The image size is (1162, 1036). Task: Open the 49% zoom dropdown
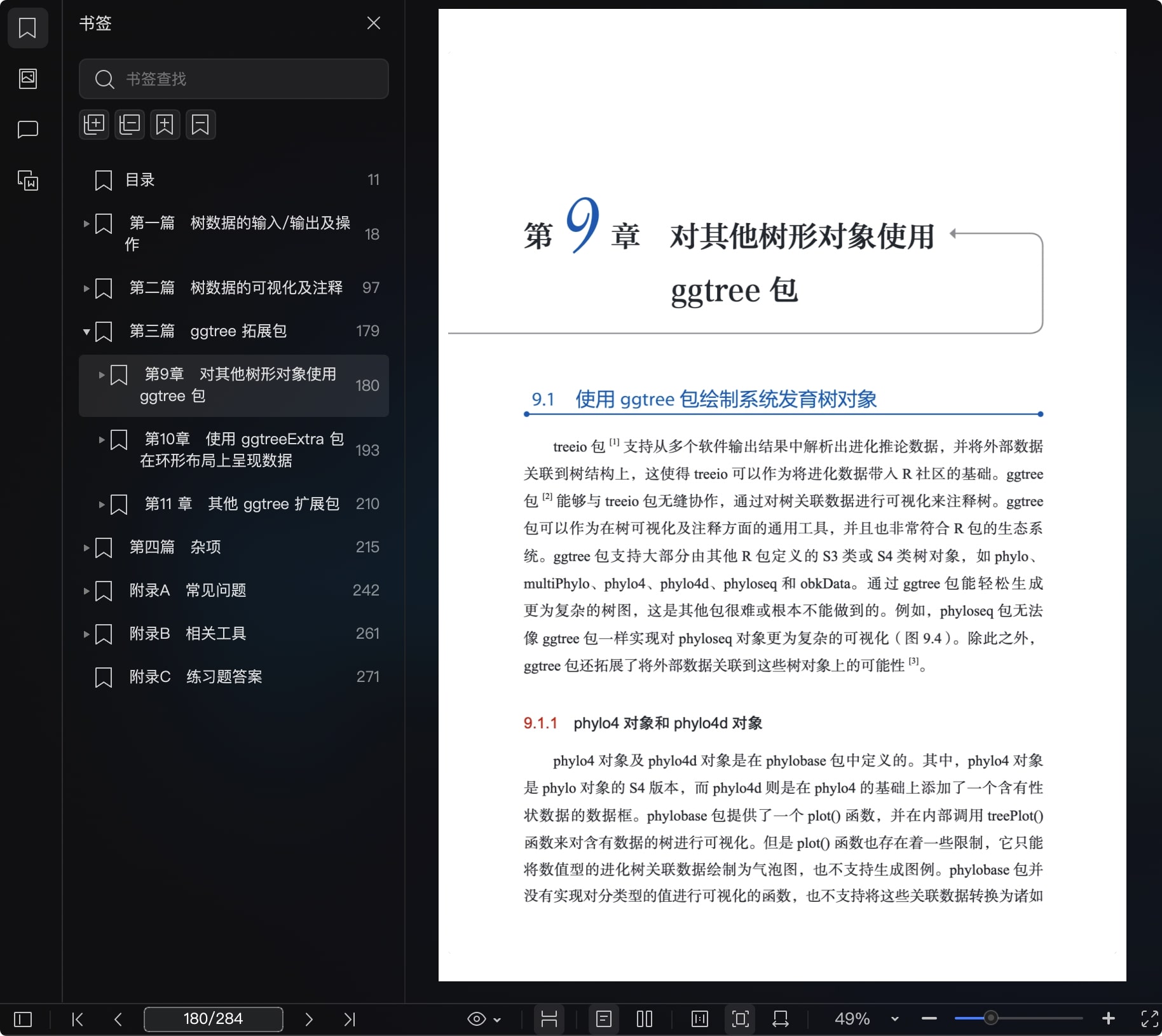pos(895,1019)
